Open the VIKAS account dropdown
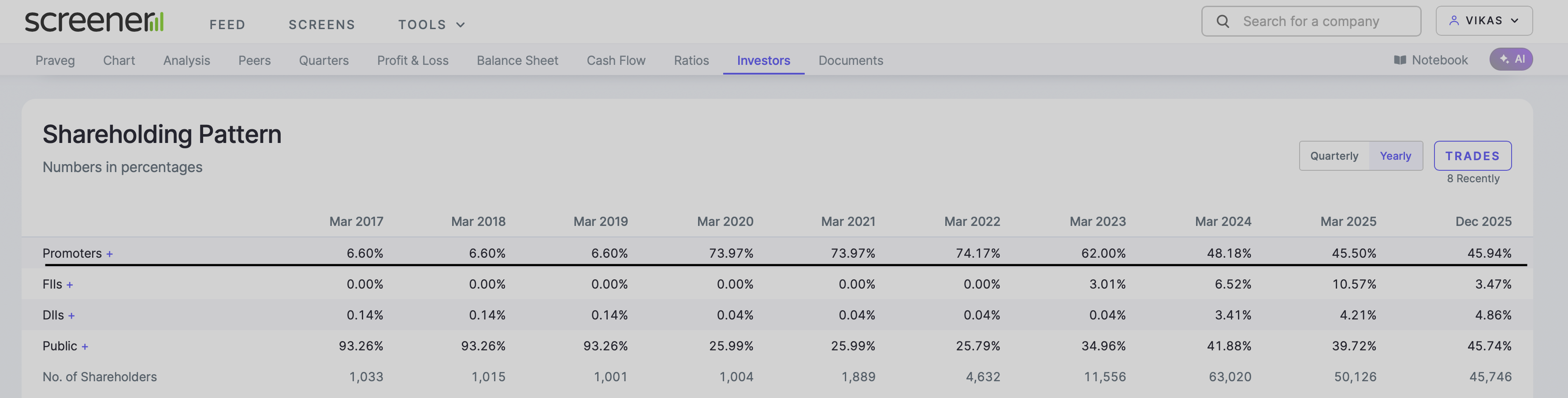The height and width of the screenshot is (398, 1568). (x=1483, y=21)
